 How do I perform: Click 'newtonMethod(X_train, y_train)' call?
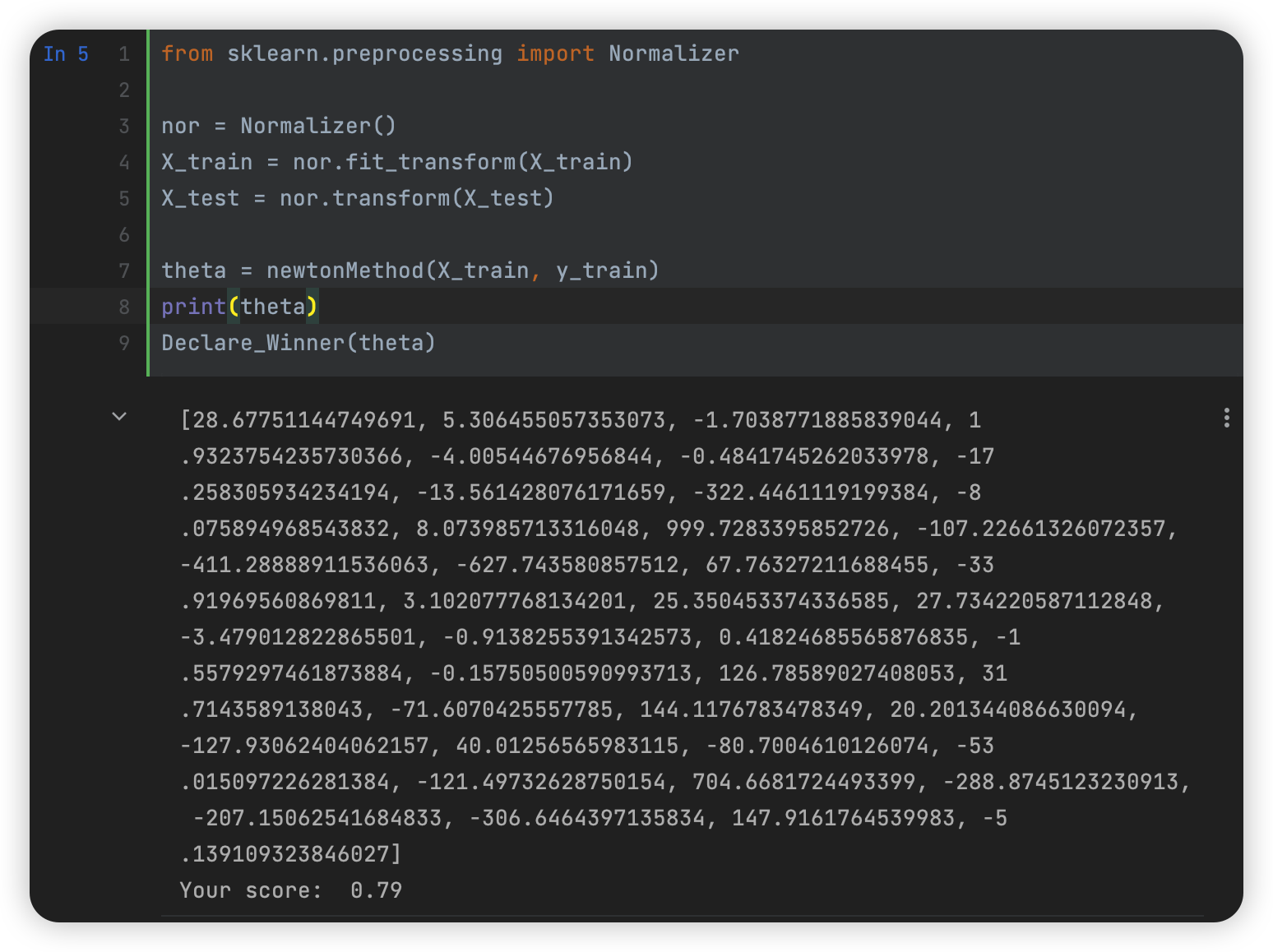pyautogui.click(x=463, y=270)
